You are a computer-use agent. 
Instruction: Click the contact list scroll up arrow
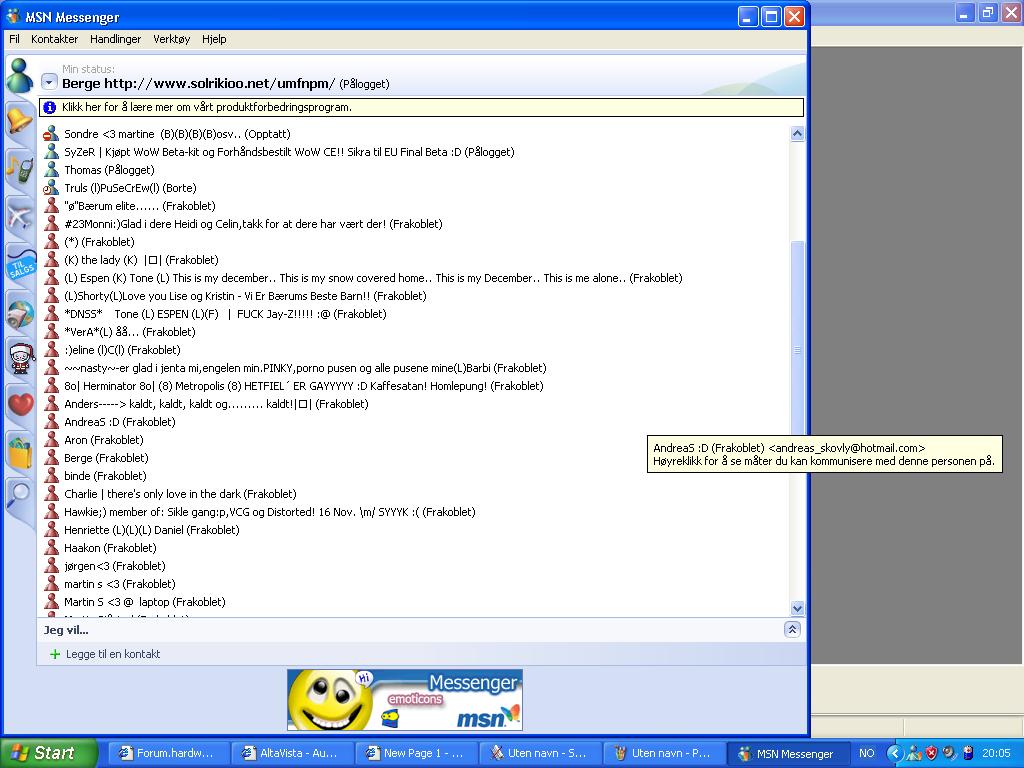coord(797,134)
